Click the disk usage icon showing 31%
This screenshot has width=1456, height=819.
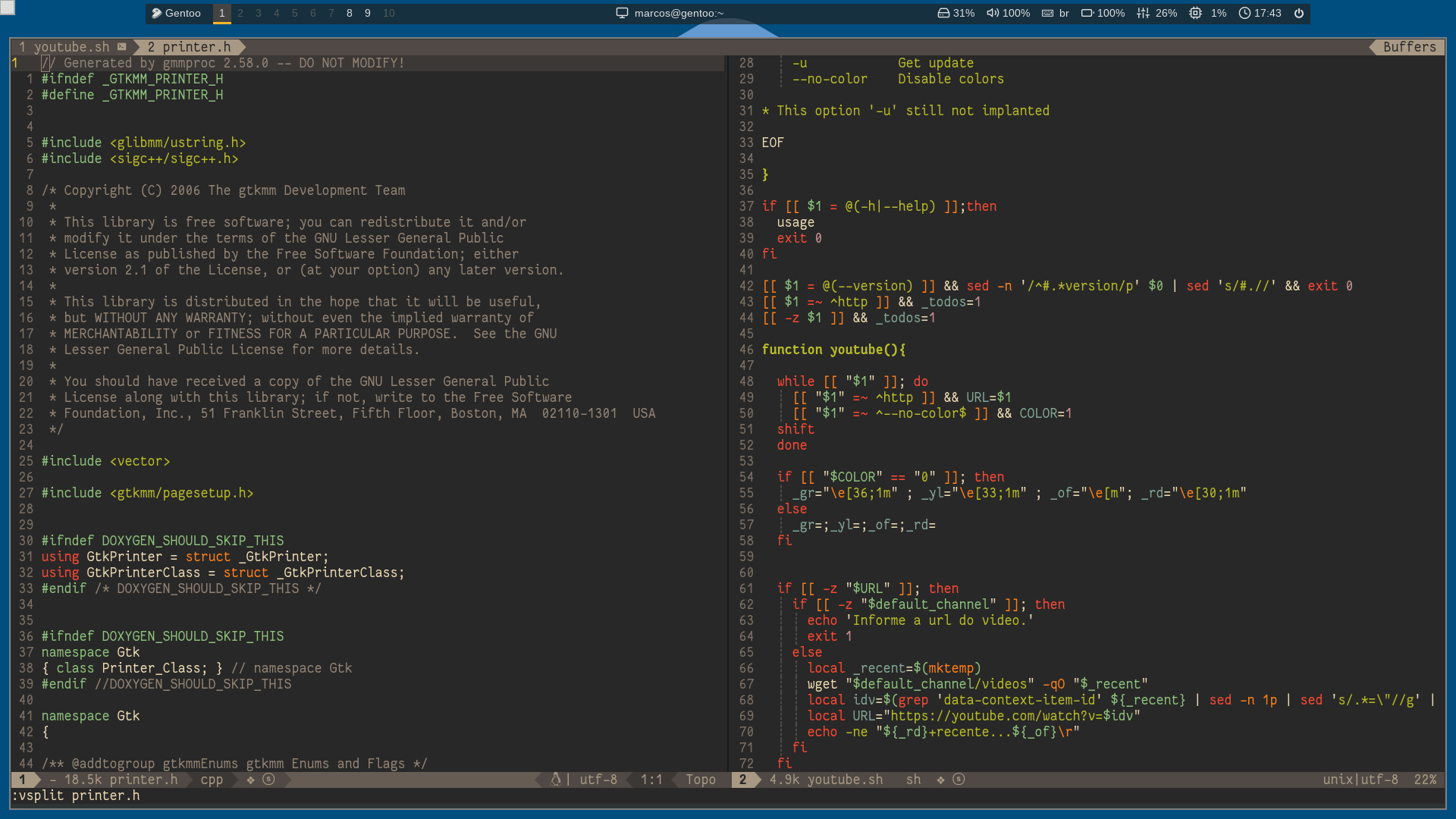click(943, 13)
